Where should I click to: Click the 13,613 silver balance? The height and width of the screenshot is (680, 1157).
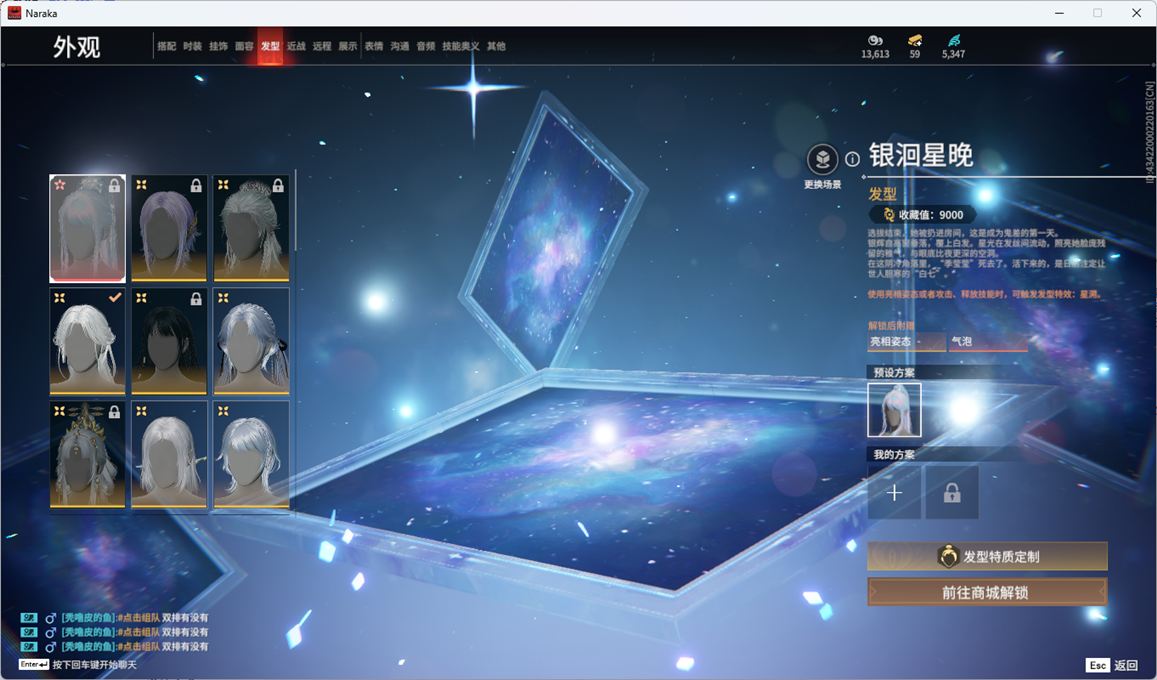(x=875, y=54)
